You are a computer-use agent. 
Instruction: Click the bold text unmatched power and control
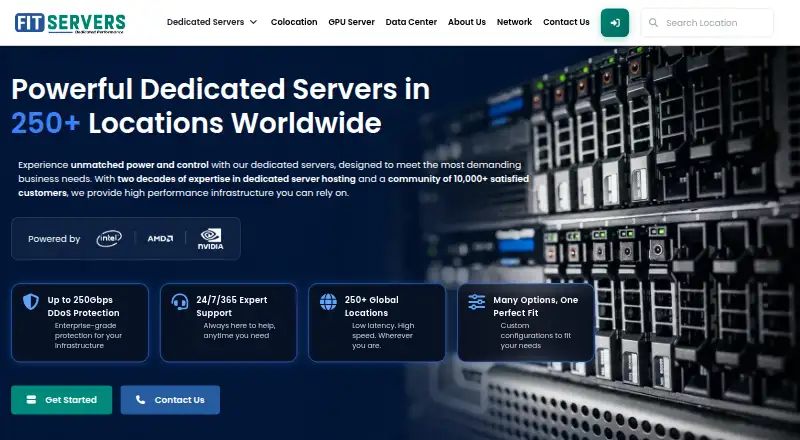point(139,165)
